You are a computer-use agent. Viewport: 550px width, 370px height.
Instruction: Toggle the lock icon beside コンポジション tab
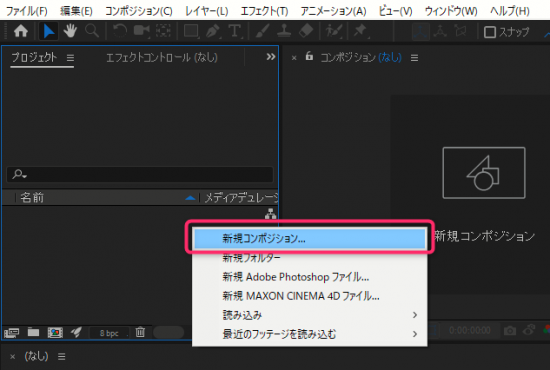click(x=309, y=56)
